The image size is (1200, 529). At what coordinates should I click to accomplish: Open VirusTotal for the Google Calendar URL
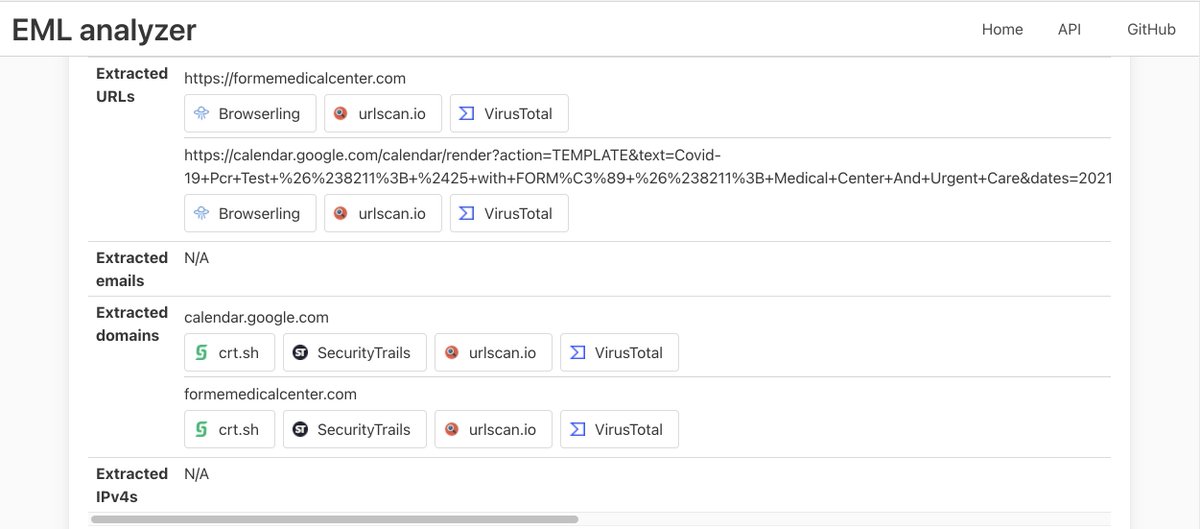click(x=509, y=213)
